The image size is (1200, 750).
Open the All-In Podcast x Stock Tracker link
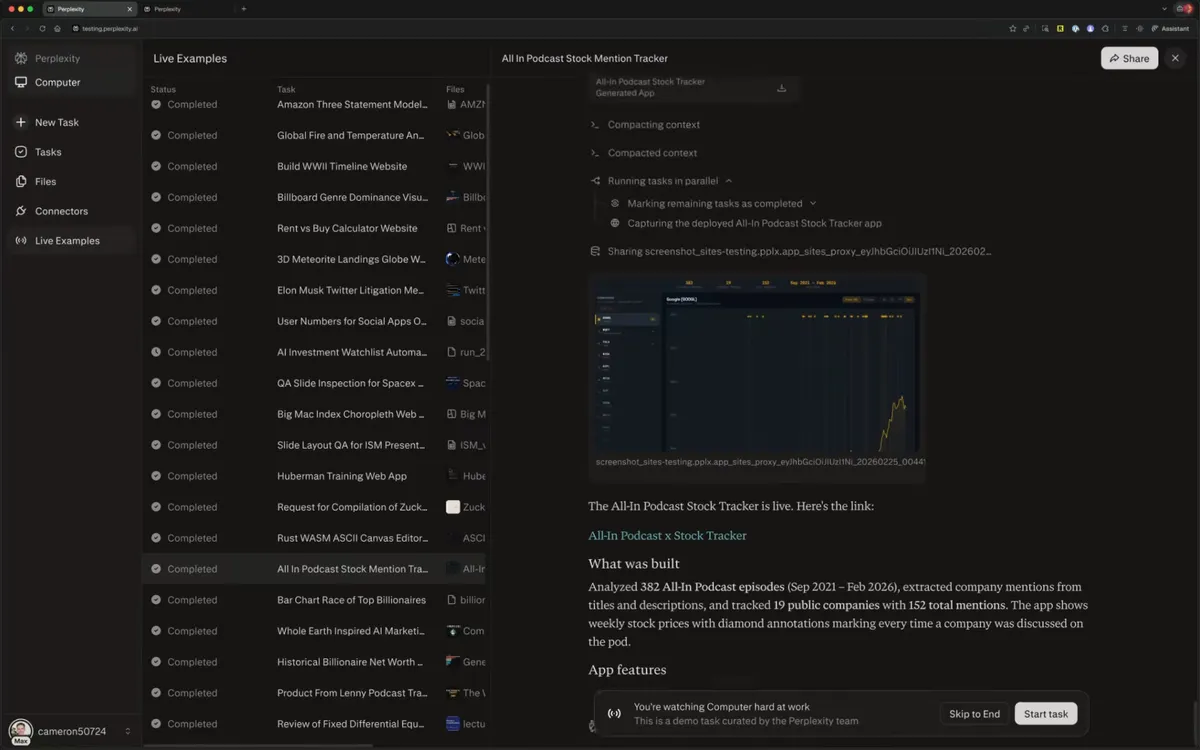click(x=667, y=535)
